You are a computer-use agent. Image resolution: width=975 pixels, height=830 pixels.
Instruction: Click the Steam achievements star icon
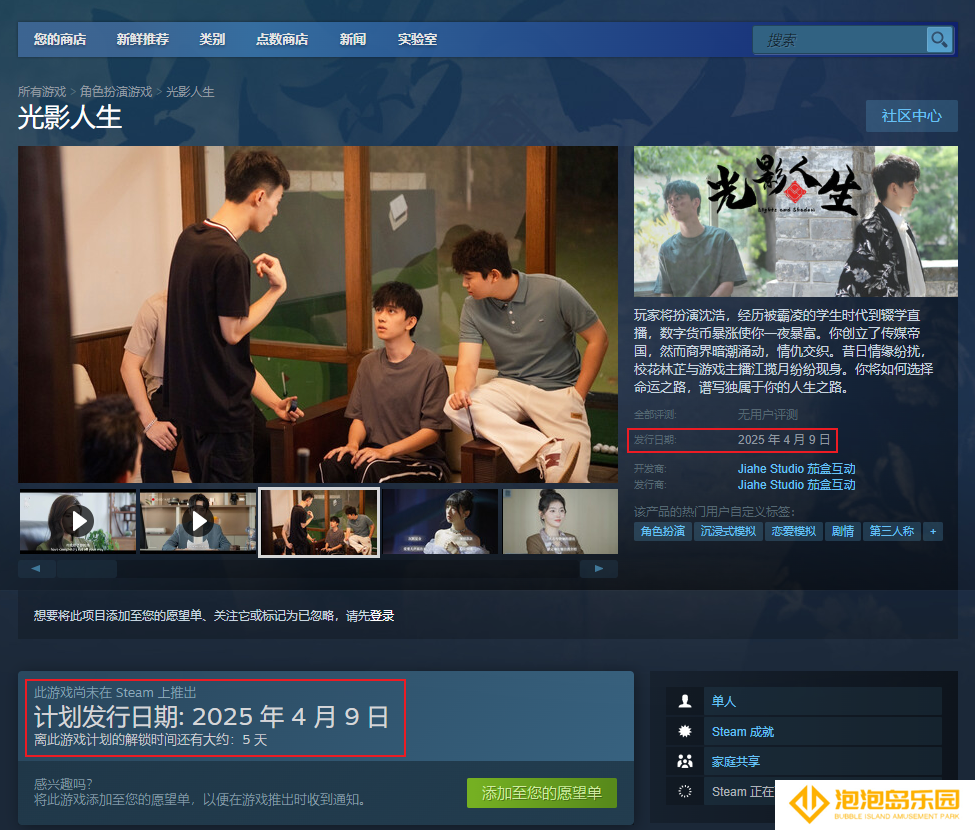pyautogui.click(x=685, y=731)
